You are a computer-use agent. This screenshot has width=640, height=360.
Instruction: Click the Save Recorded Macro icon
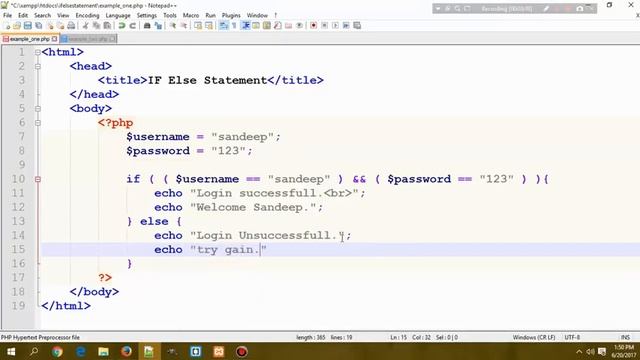(x=357, y=26)
